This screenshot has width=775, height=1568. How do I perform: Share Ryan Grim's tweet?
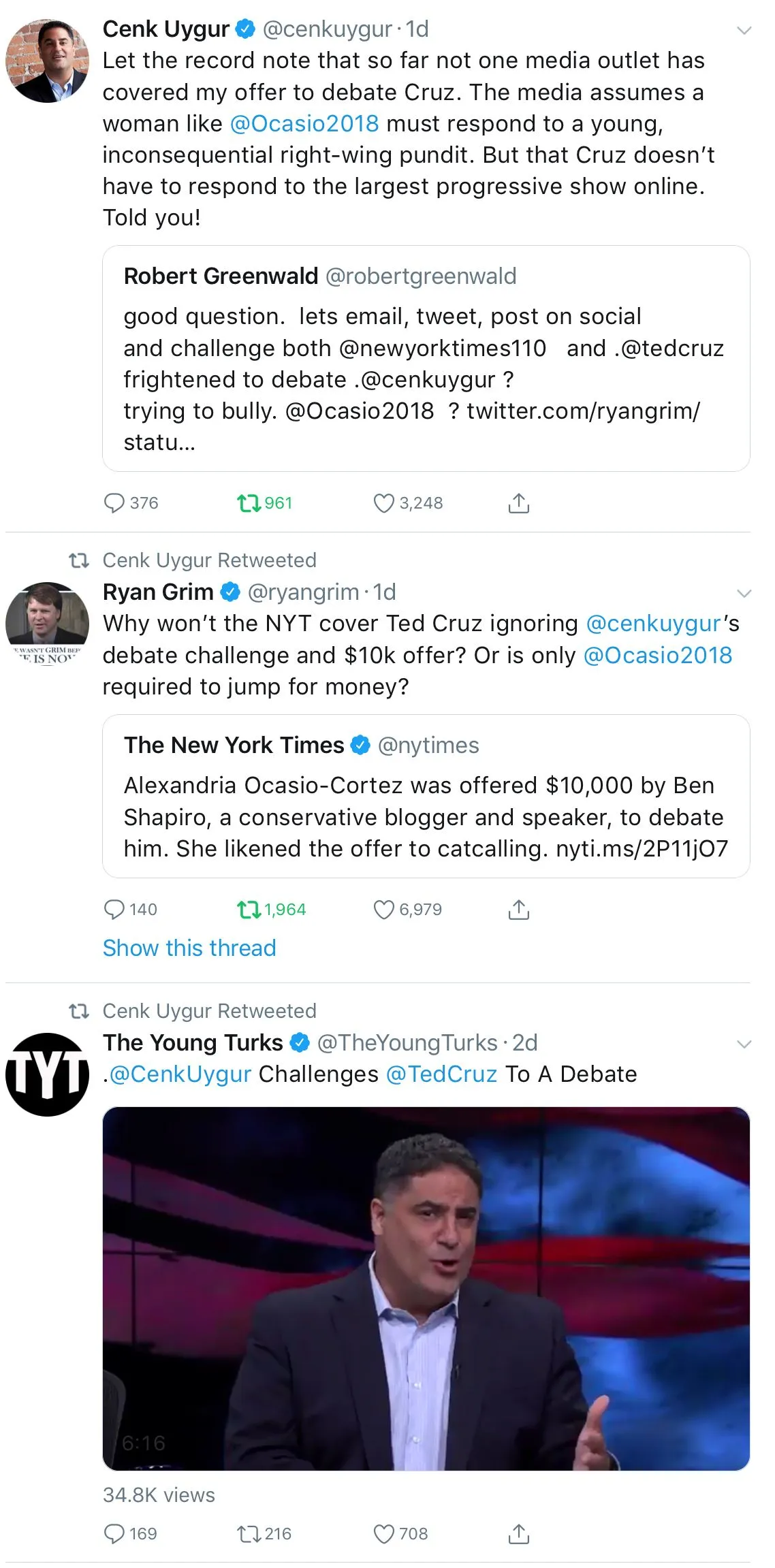pyautogui.click(x=518, y=910)
